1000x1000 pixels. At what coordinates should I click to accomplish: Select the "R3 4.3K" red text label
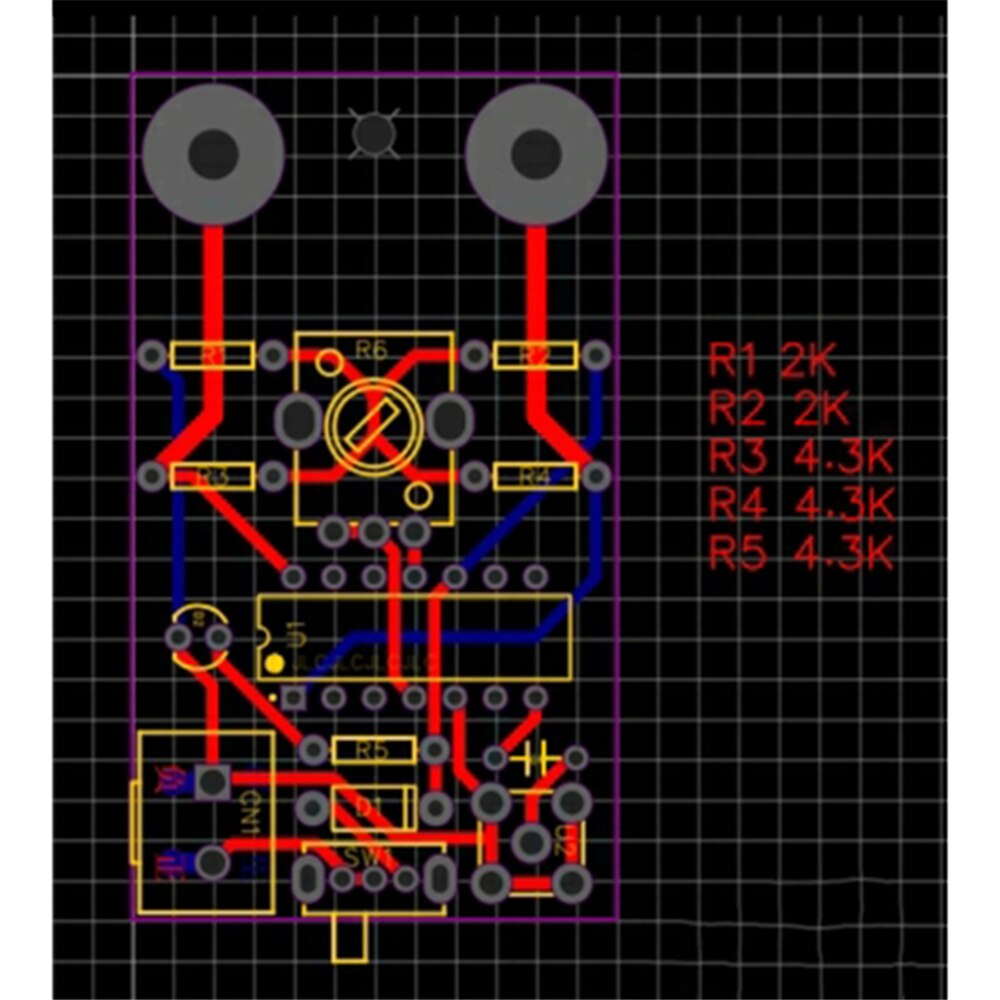[801, 457]
